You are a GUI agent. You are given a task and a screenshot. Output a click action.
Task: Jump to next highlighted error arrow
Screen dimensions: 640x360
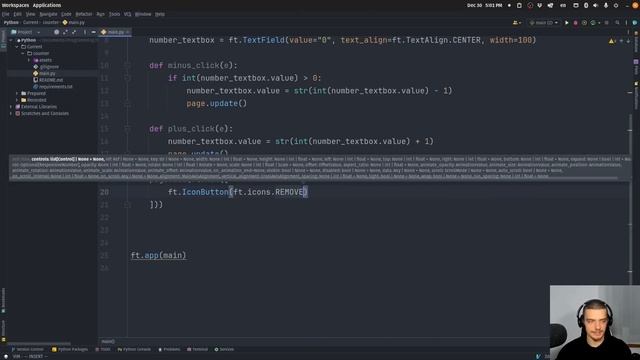pos(628,41)
